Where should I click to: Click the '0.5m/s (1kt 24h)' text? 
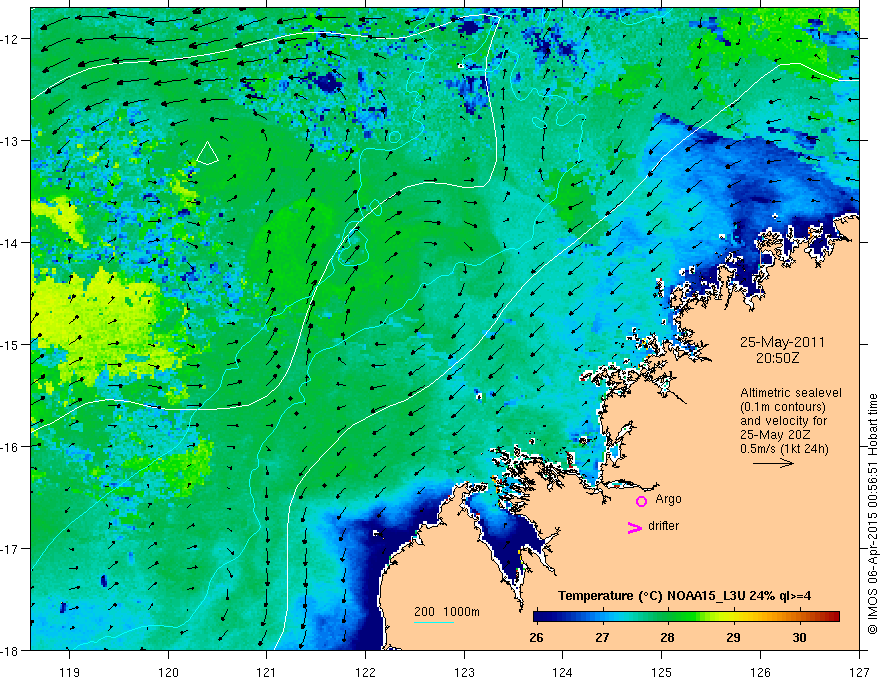[x=784, y=449]
